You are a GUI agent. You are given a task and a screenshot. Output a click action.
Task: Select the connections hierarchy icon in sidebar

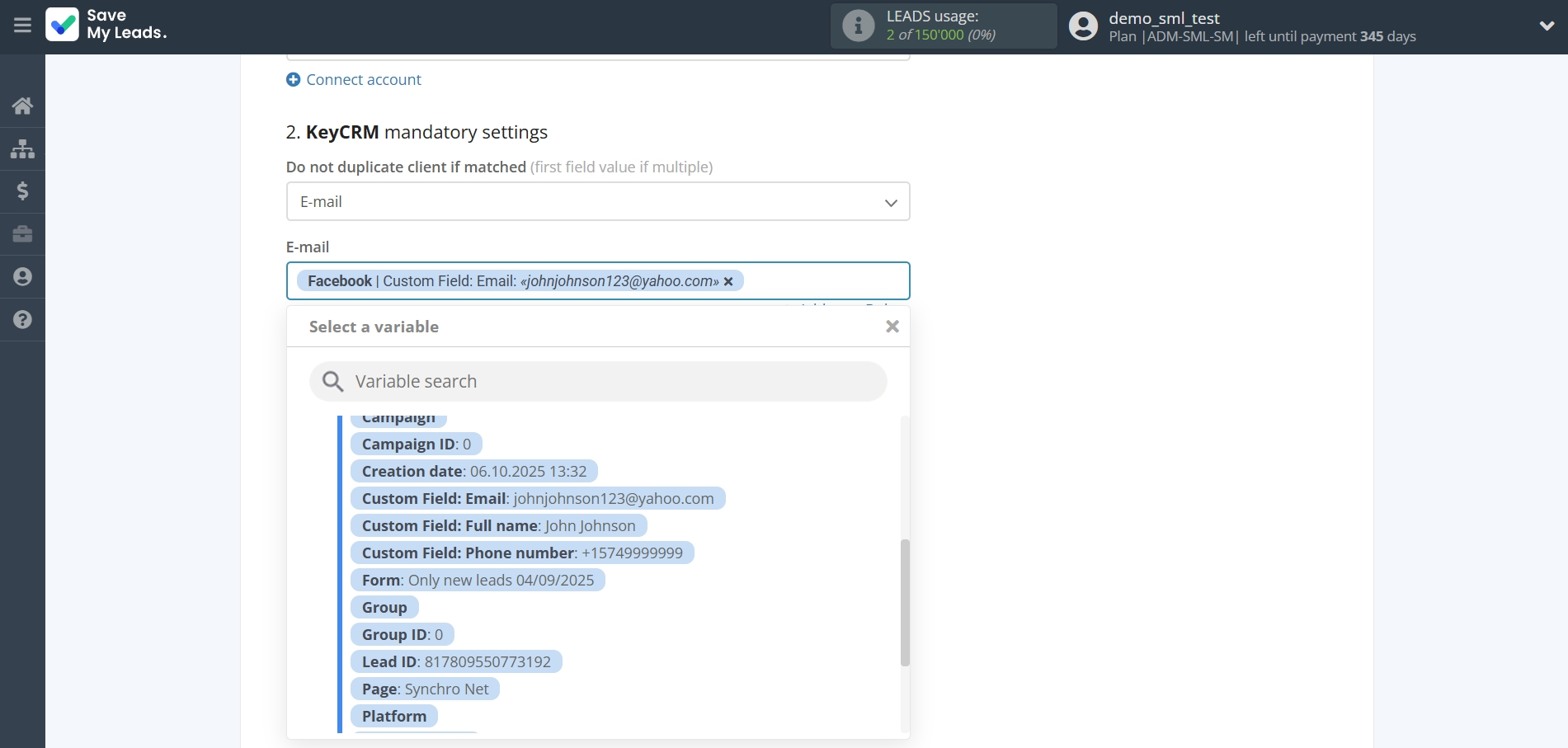coord(22,148)
